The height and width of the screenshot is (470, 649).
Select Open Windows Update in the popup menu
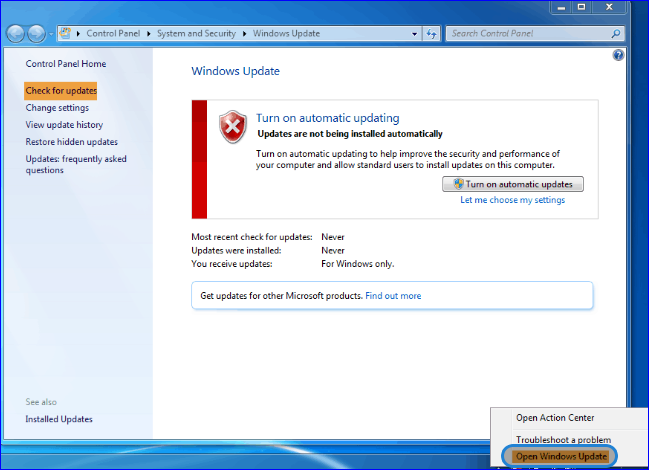(560, 456)
